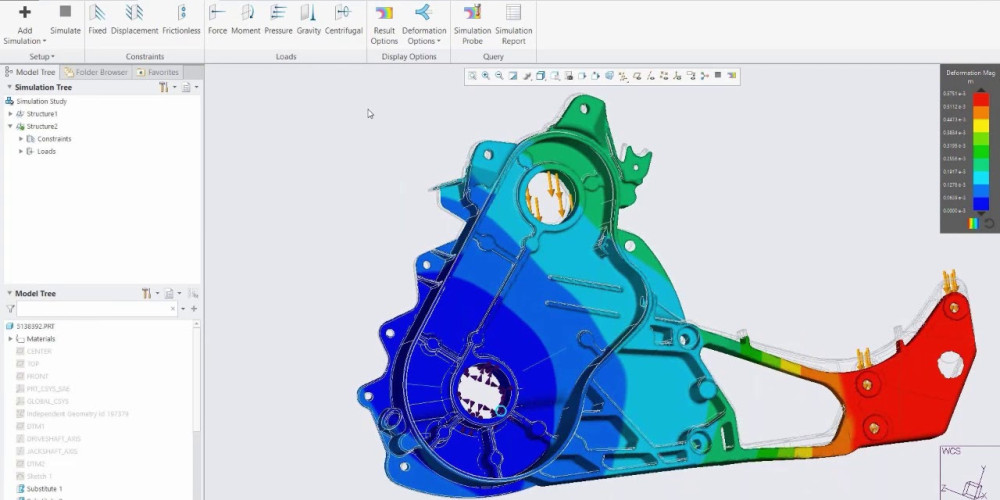The width and height of the screenshot is (1000, 500).
Task: Activate the Simulation Probe
Action: [x=472, y=26]
